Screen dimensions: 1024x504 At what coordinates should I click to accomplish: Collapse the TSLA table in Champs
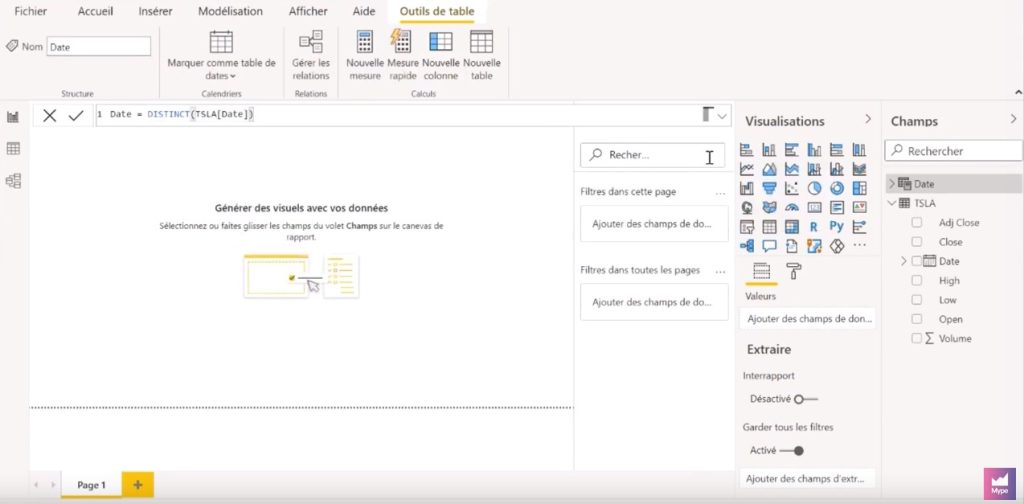pos(892,203)
